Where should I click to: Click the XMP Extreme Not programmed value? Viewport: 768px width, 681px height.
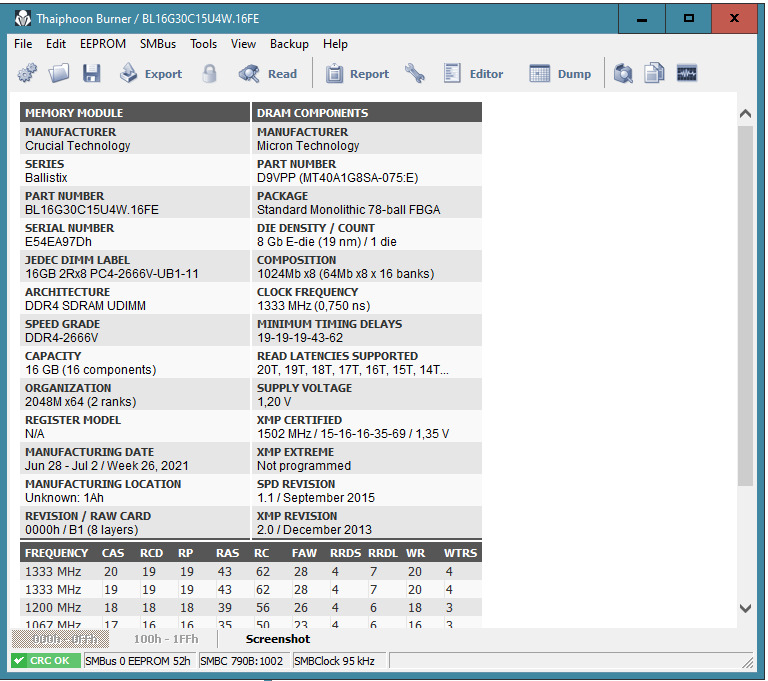tap(304, 466)
